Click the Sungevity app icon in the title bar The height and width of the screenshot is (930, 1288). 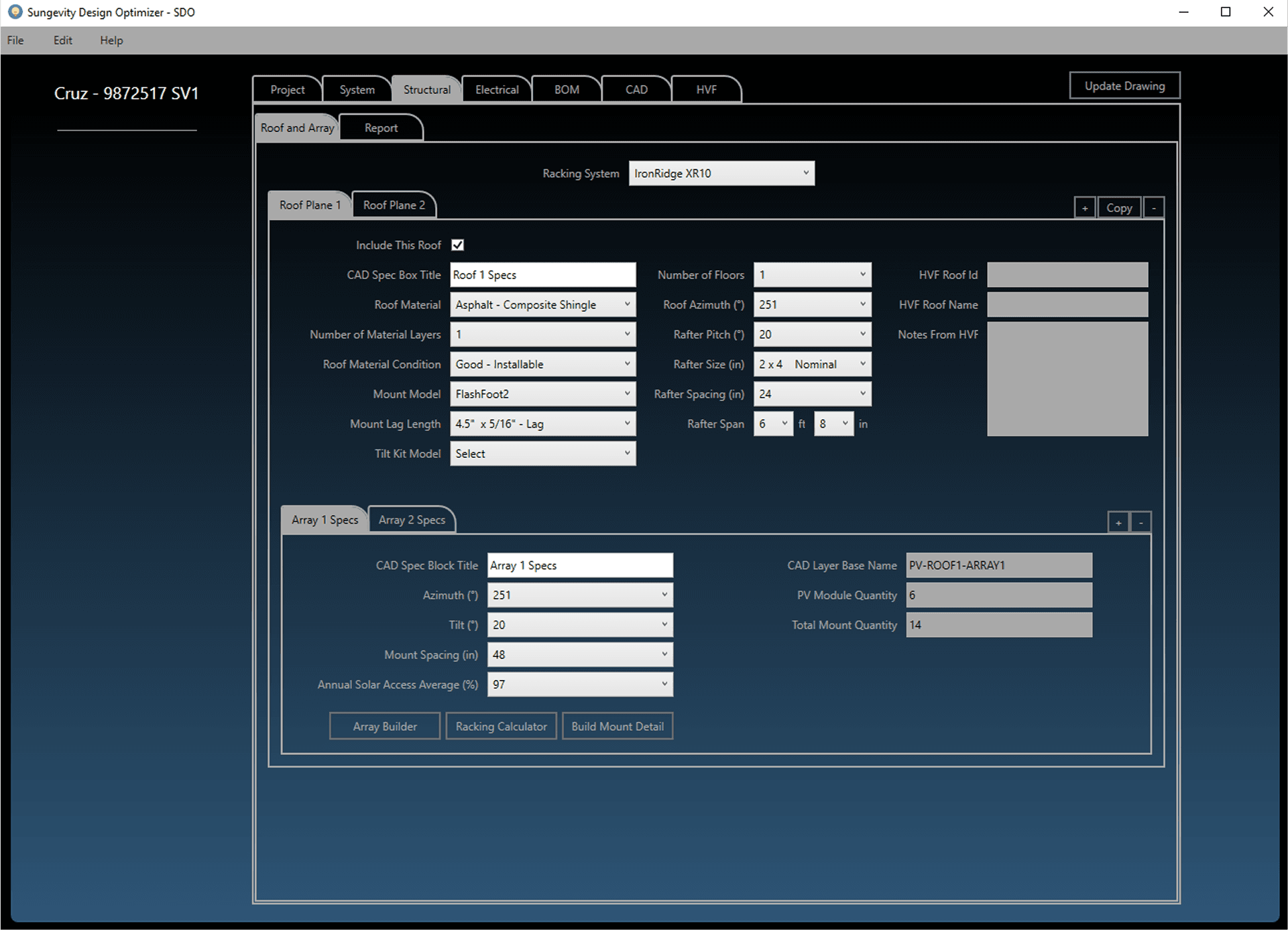14,12
